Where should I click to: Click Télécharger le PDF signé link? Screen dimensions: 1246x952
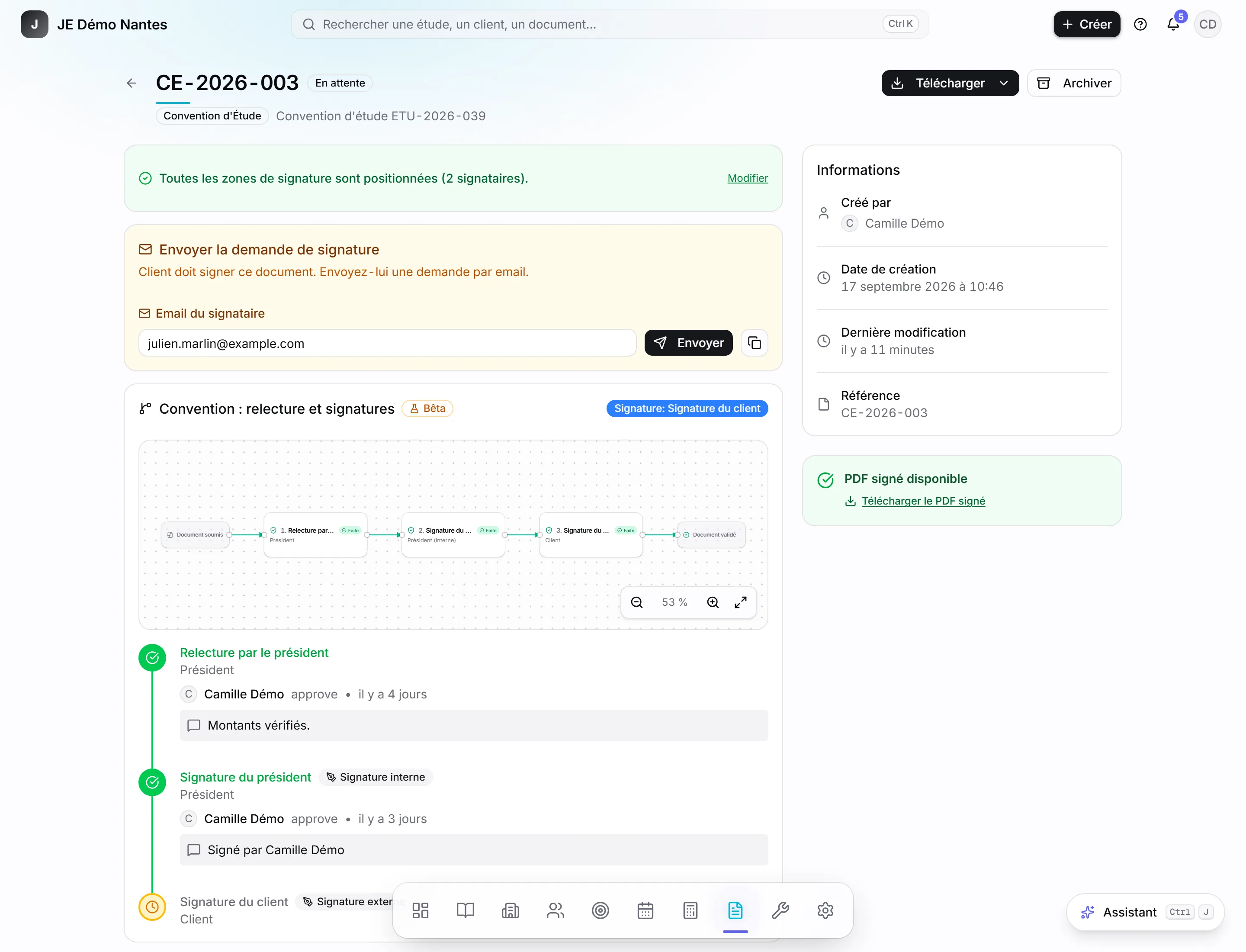point(924,501)
